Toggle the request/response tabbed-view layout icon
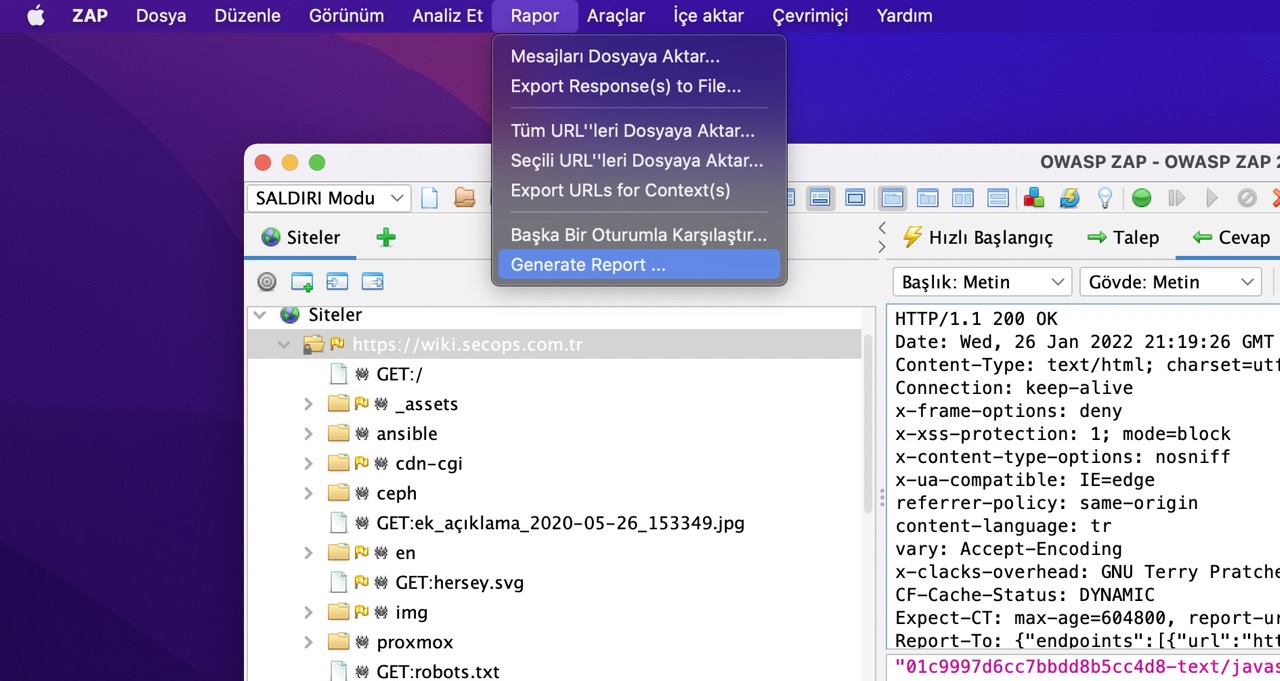 point(892,198)
